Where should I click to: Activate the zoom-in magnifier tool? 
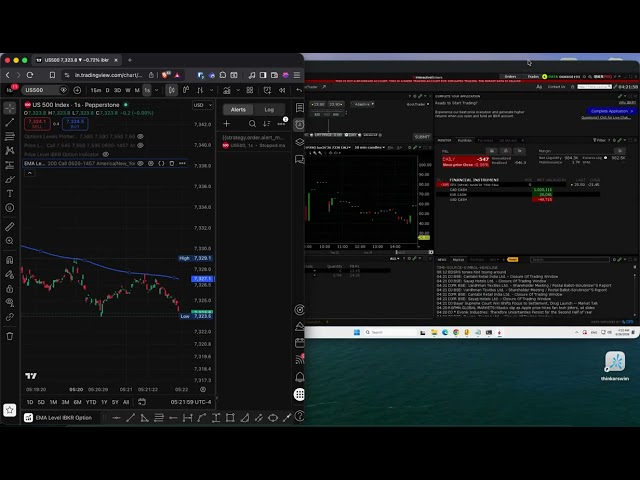click(10, 241)
